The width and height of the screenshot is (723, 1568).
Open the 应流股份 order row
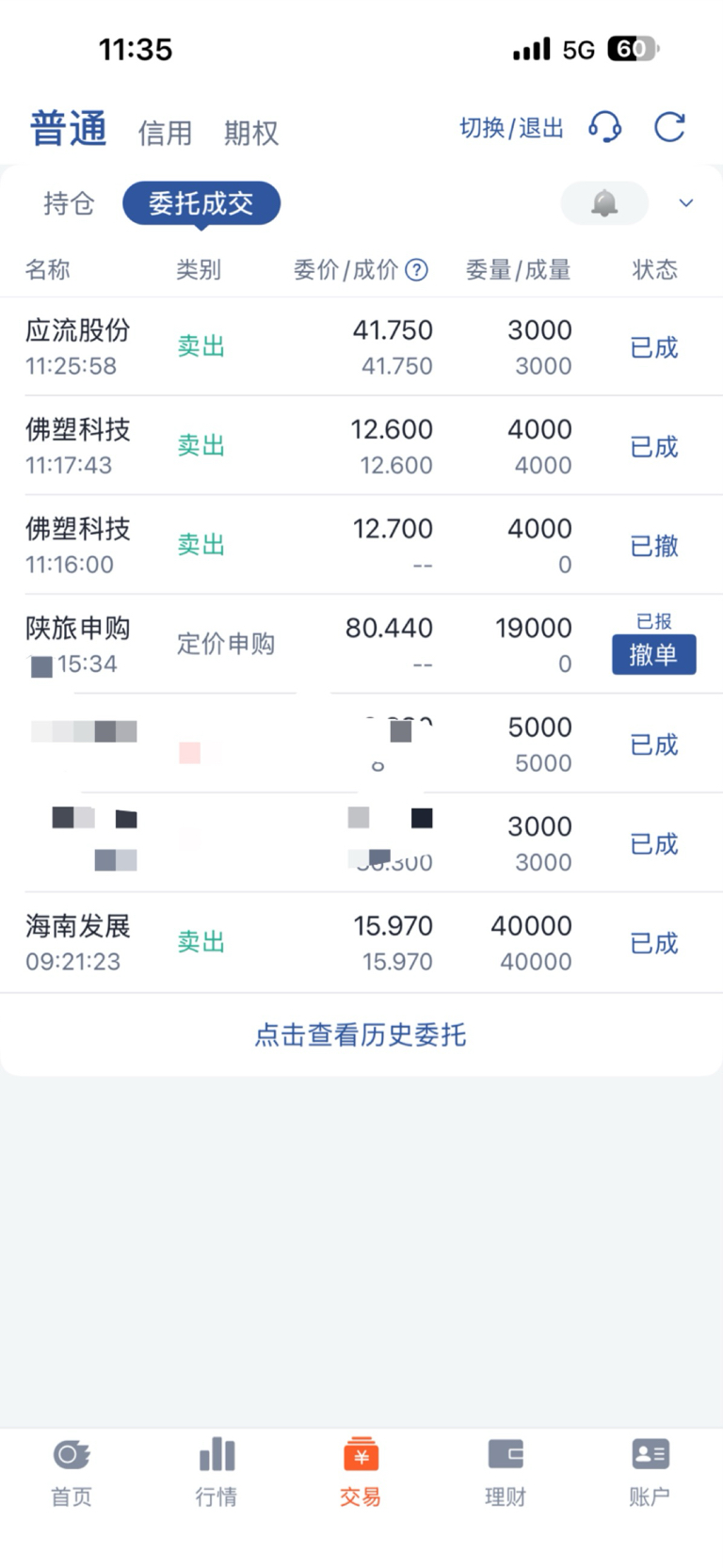(x=361, y=346)
